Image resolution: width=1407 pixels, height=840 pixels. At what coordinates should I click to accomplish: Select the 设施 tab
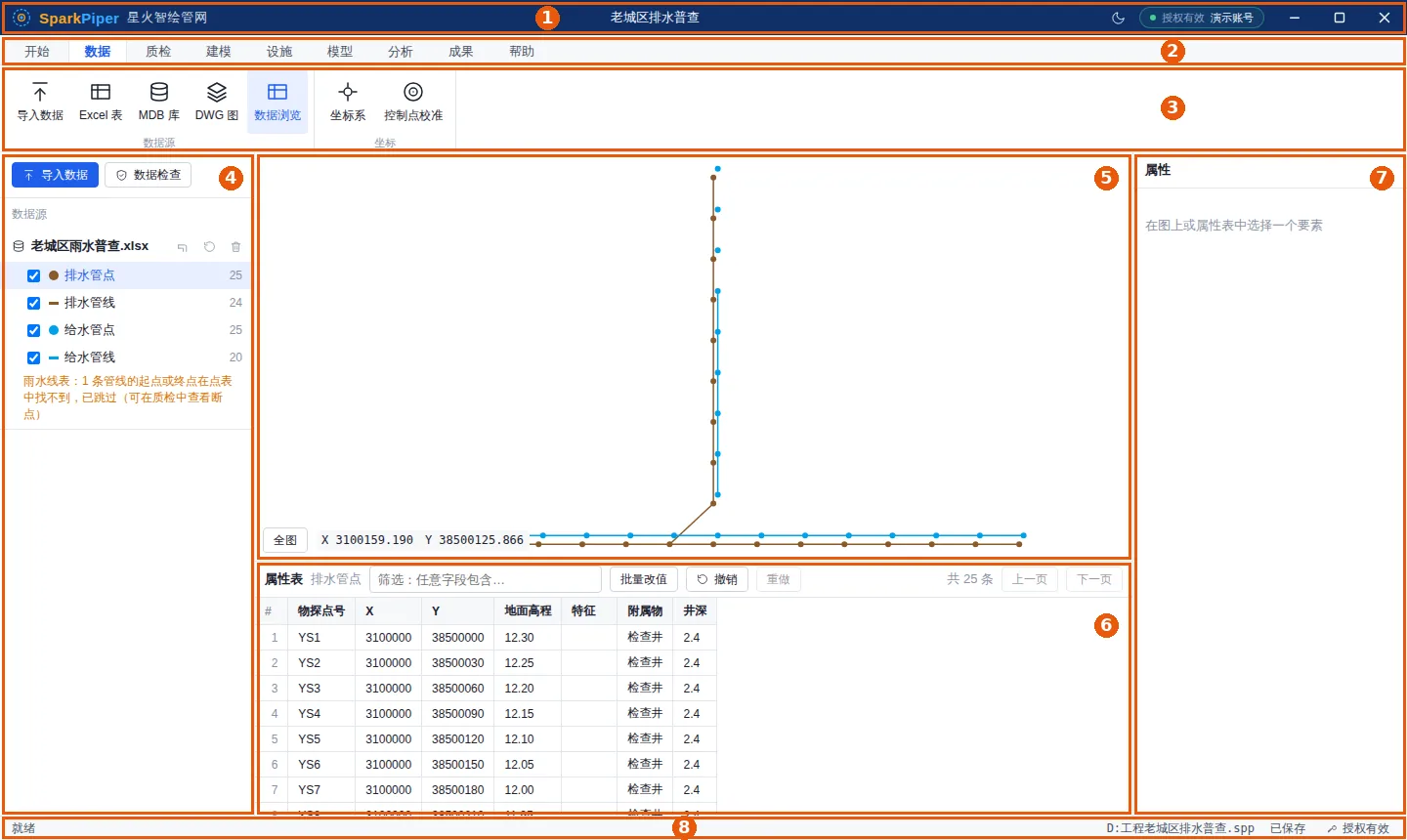pos(279,52)
